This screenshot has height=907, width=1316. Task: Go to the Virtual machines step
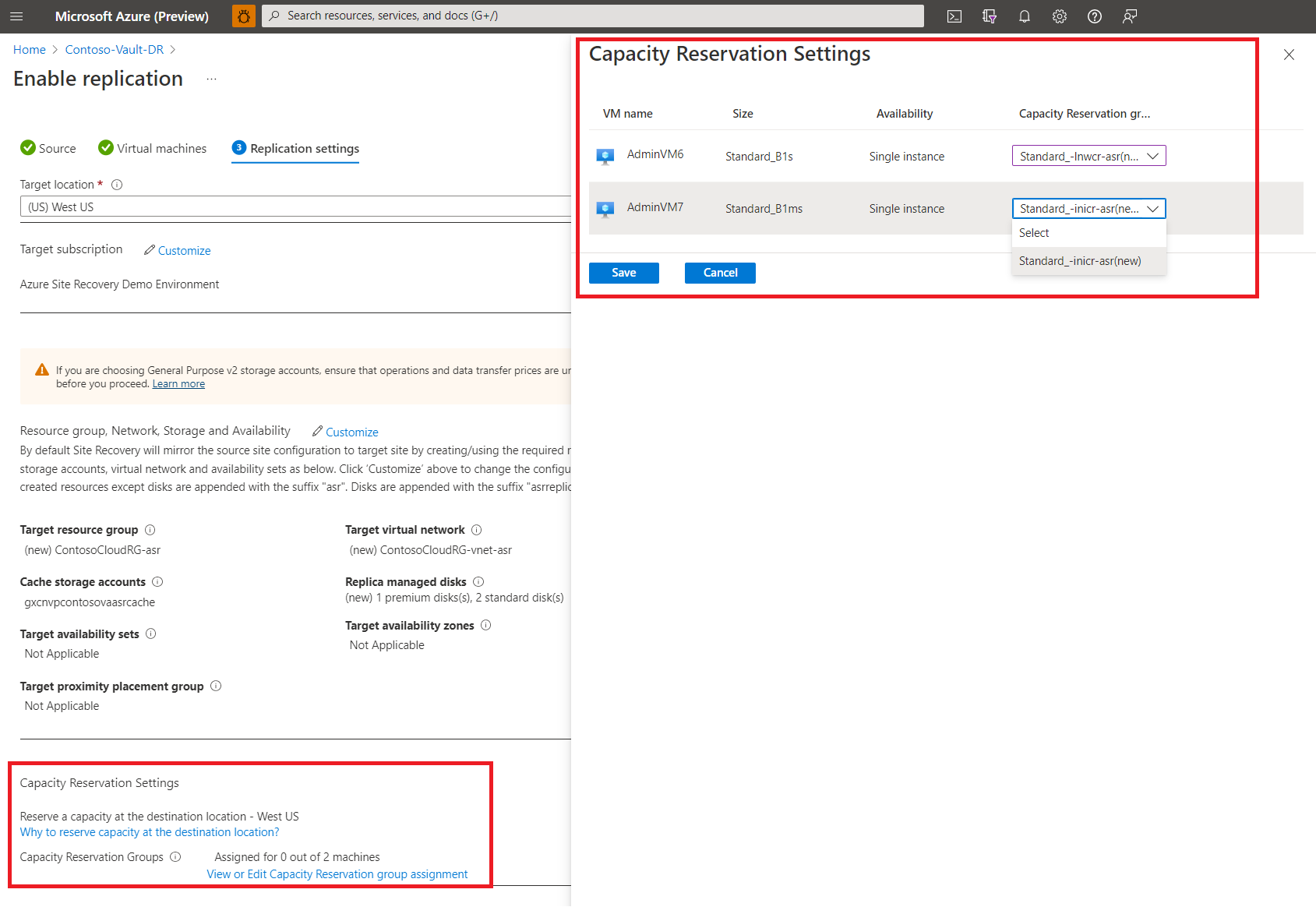pos(153,148)
